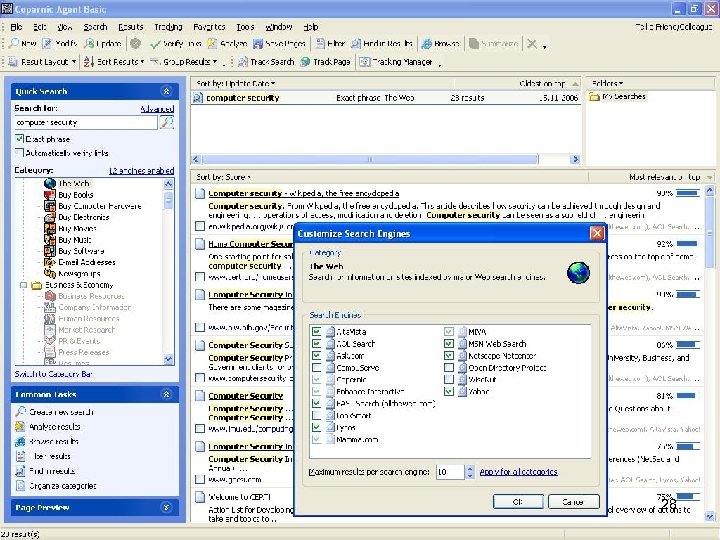Click the Search for text field
This screenshot has width=720, height=540.
tap(86, 122)
